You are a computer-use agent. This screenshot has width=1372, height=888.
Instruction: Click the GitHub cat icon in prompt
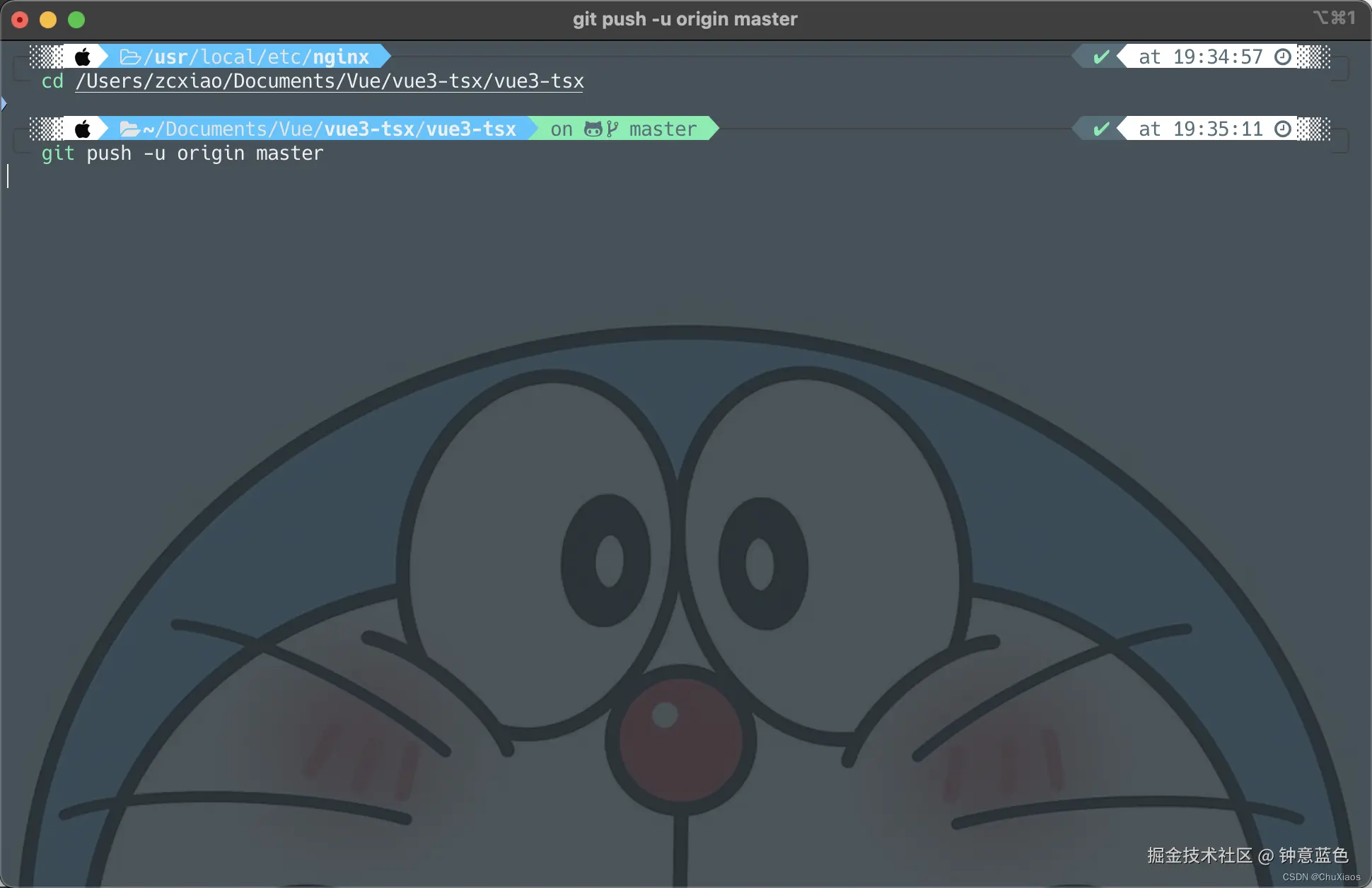tap(593, 129)
